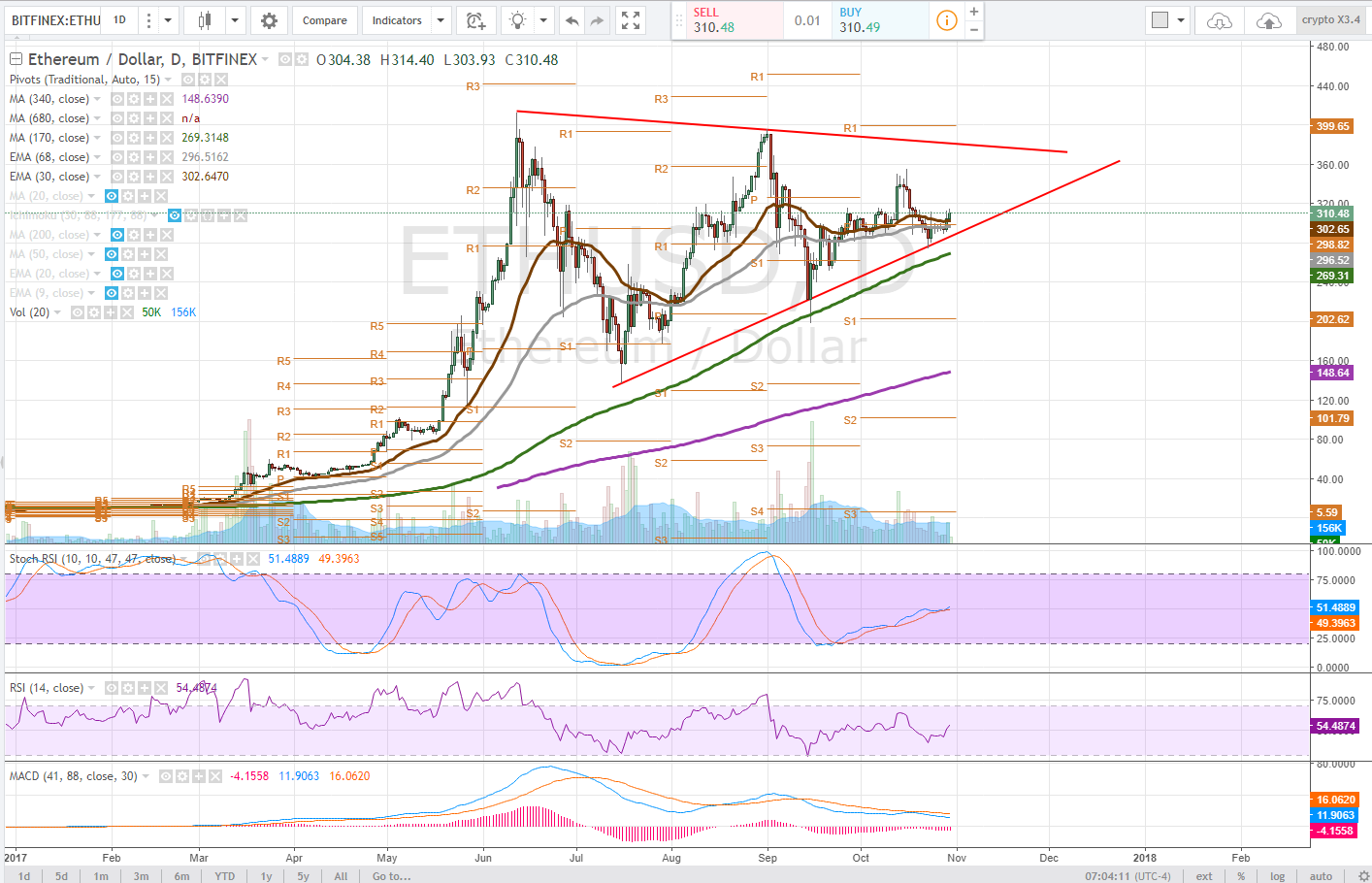This screenshot has width=1372, height=883.
Task: Open settings for MACD indicator
Action: pos(181,776)
